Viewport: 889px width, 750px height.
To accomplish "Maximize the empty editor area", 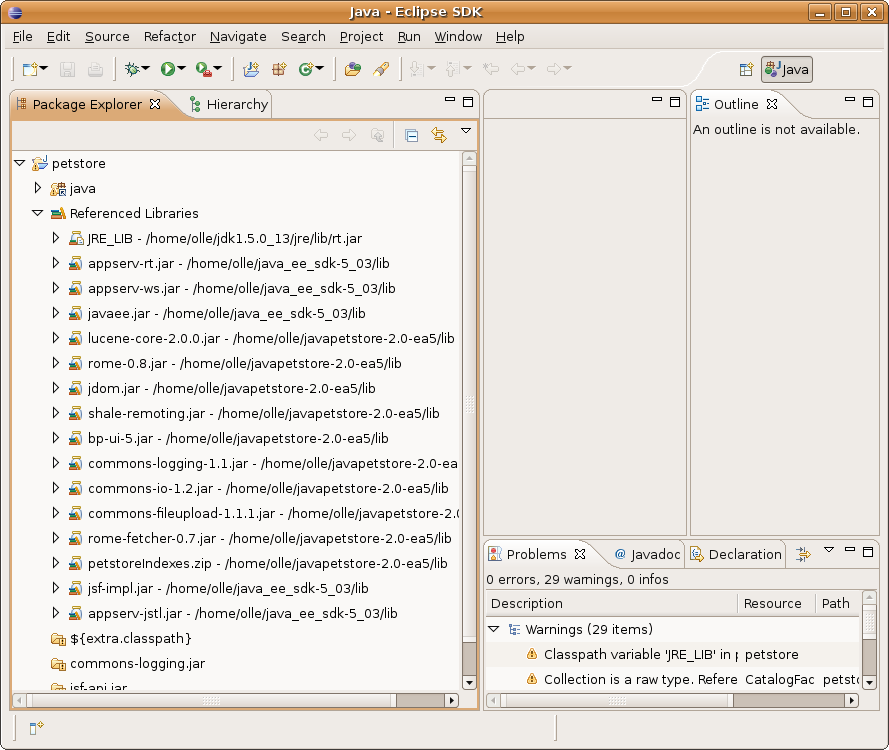I will 675,102.
